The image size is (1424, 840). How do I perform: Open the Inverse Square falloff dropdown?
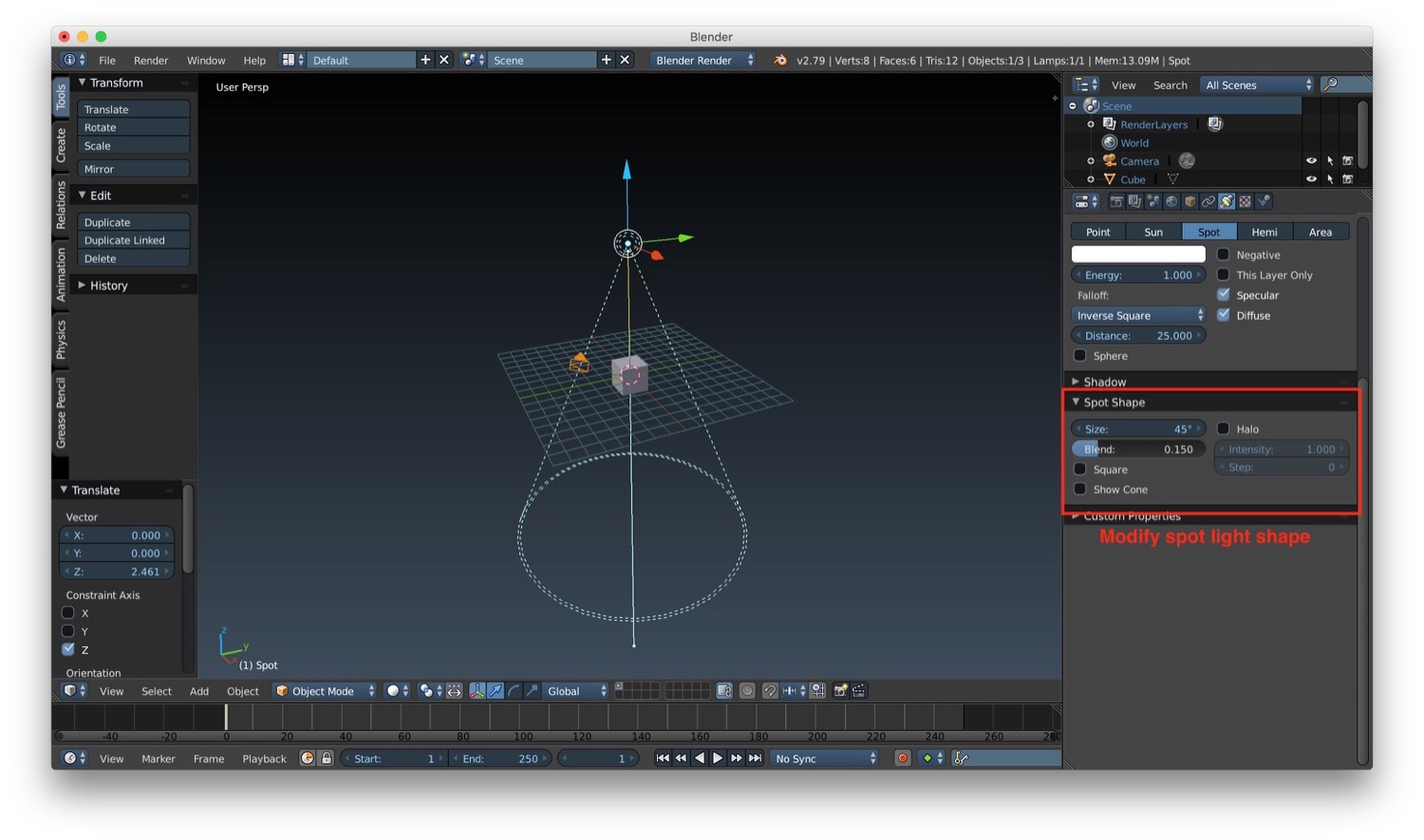(1138, 315)
